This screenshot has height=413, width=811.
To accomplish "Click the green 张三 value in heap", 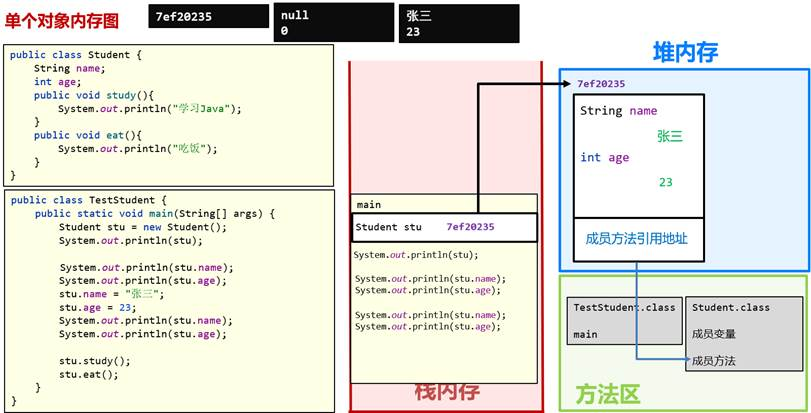I will pos(670,136).
